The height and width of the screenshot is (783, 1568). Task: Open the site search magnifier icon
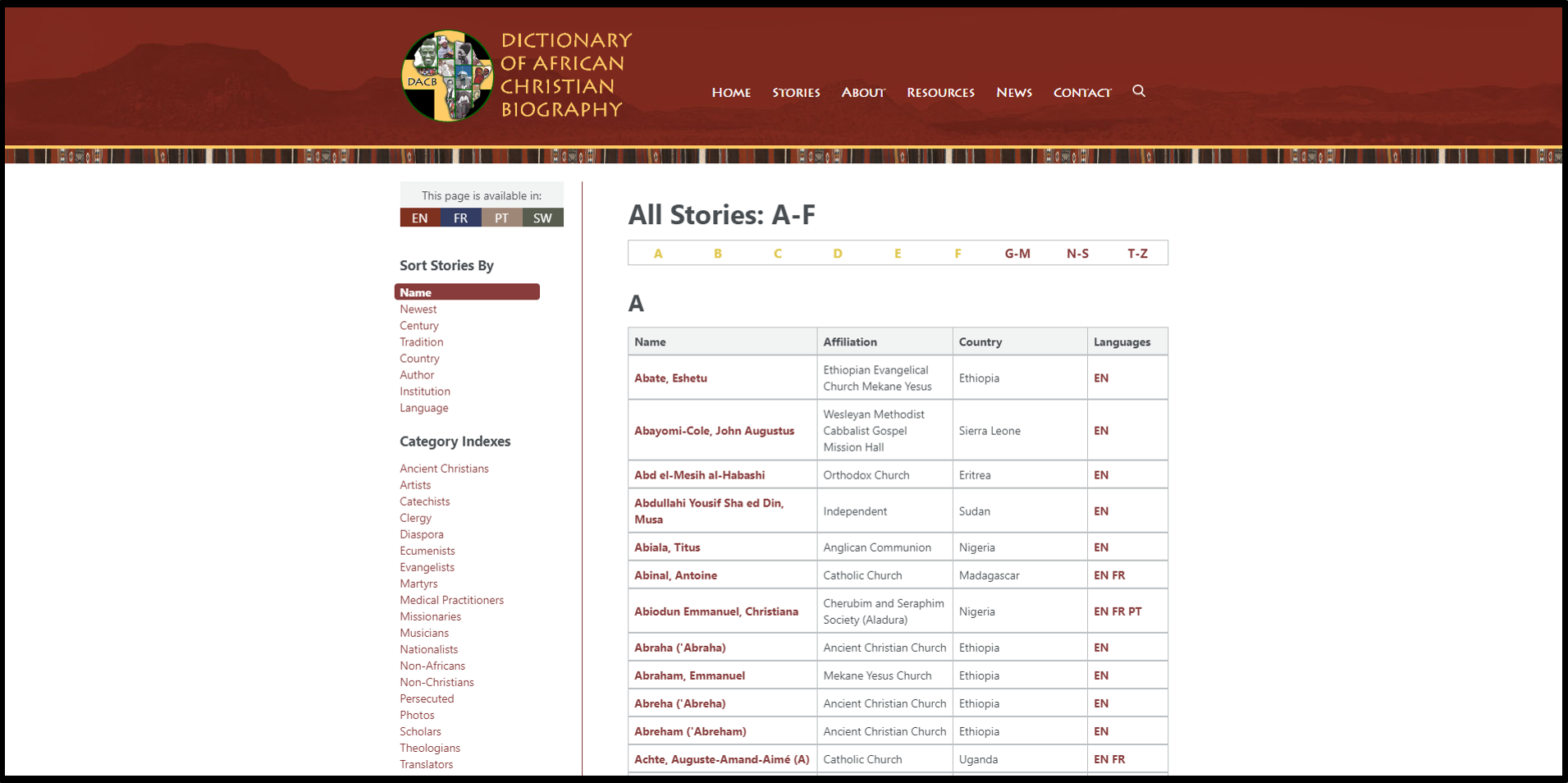pyautogui.click(x=1138, y=91)
